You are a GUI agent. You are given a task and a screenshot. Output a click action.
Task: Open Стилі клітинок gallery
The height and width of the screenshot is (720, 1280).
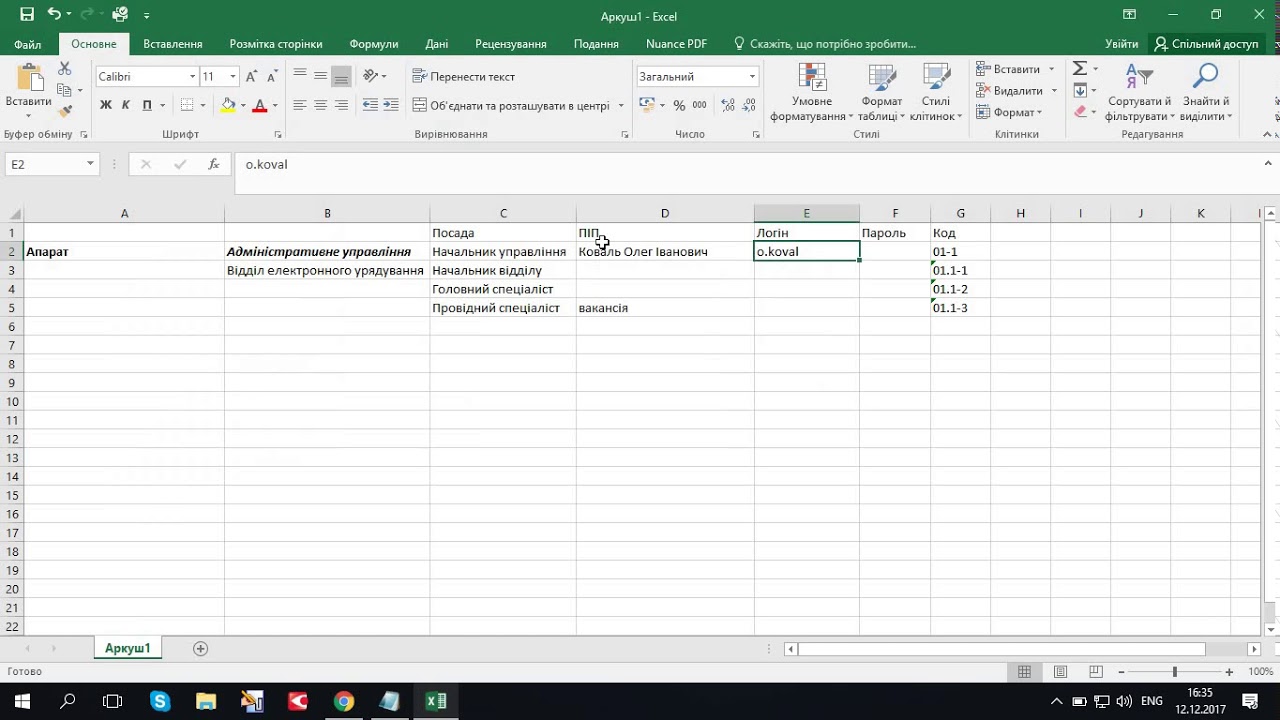tap(936, 93)
